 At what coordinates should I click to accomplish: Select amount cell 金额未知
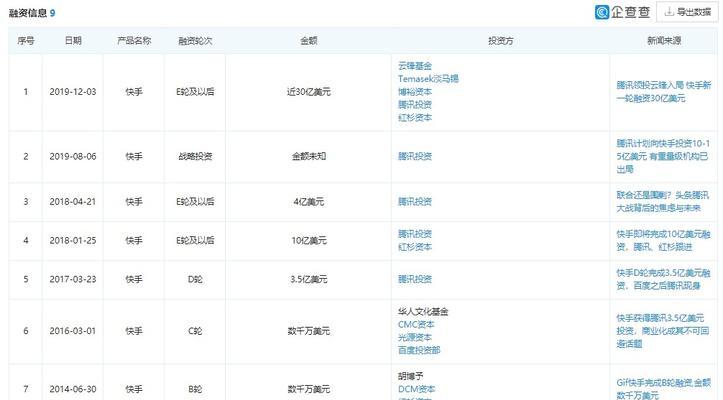tap(308, 156)
